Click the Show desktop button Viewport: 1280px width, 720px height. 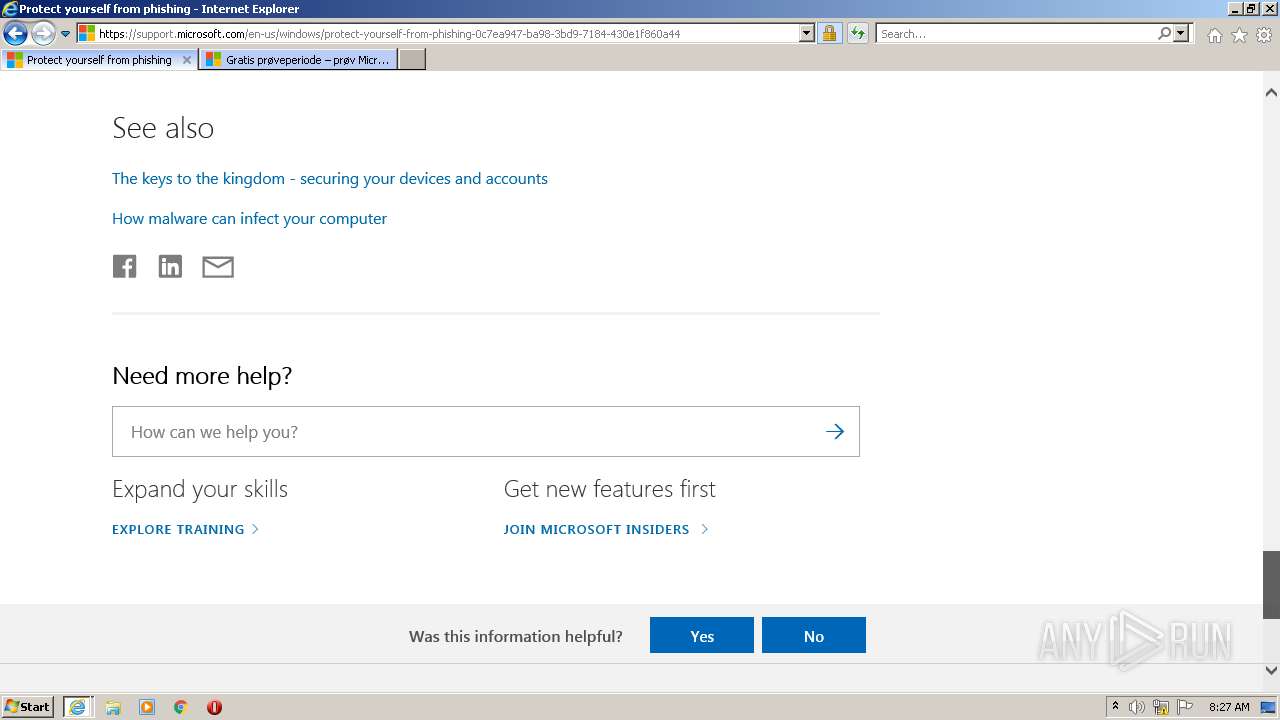(x=1269, y=707)
